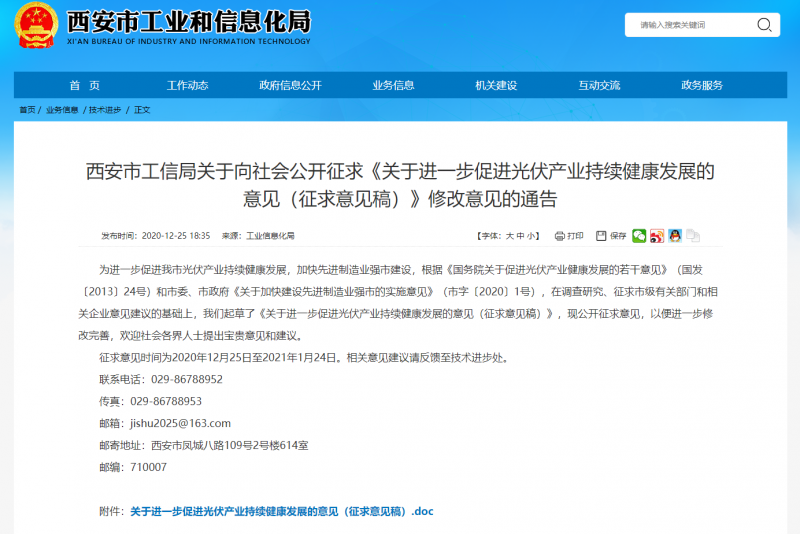
Task: Set font size to small (小)
Action: point(533,236)
